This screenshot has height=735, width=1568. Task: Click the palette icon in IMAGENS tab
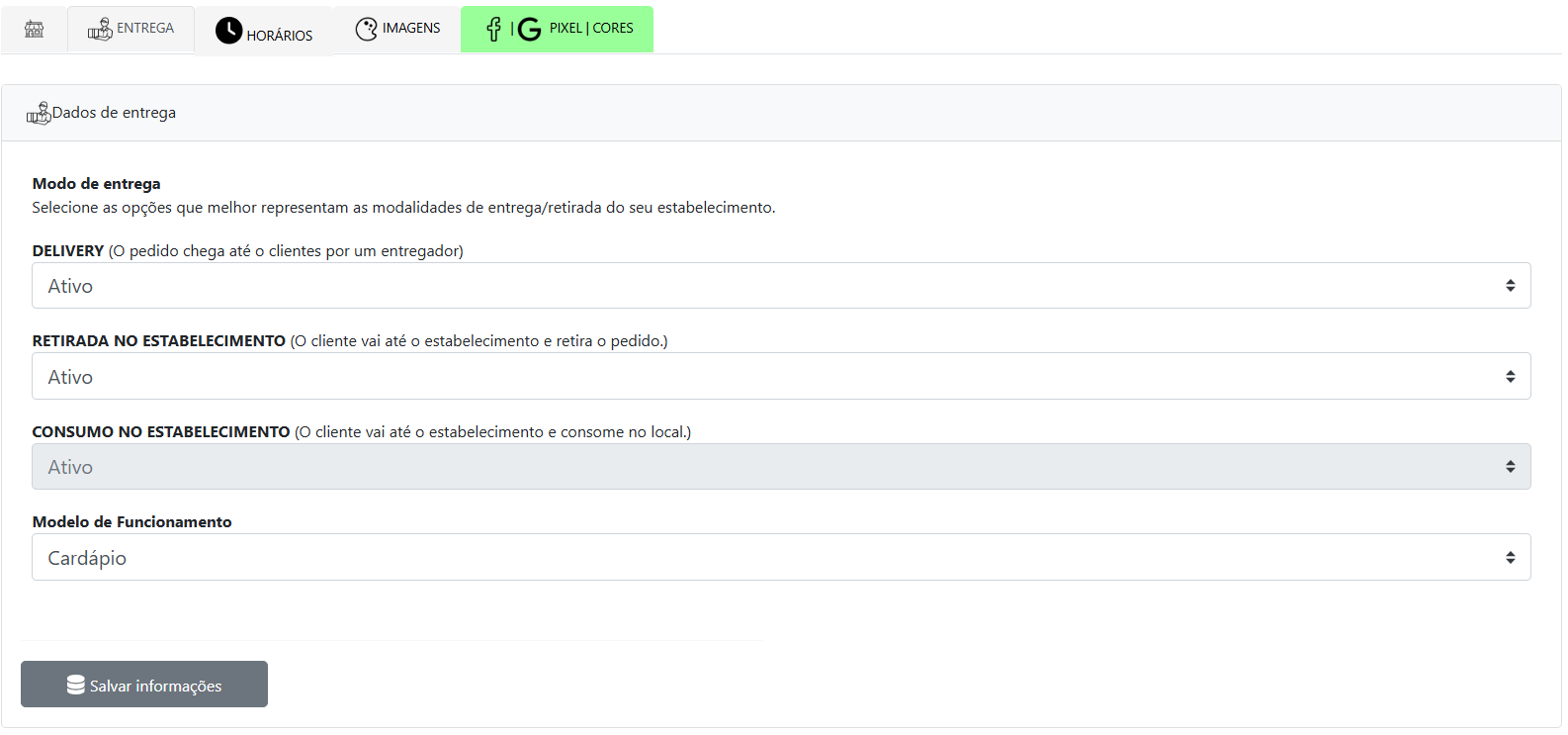367,29
